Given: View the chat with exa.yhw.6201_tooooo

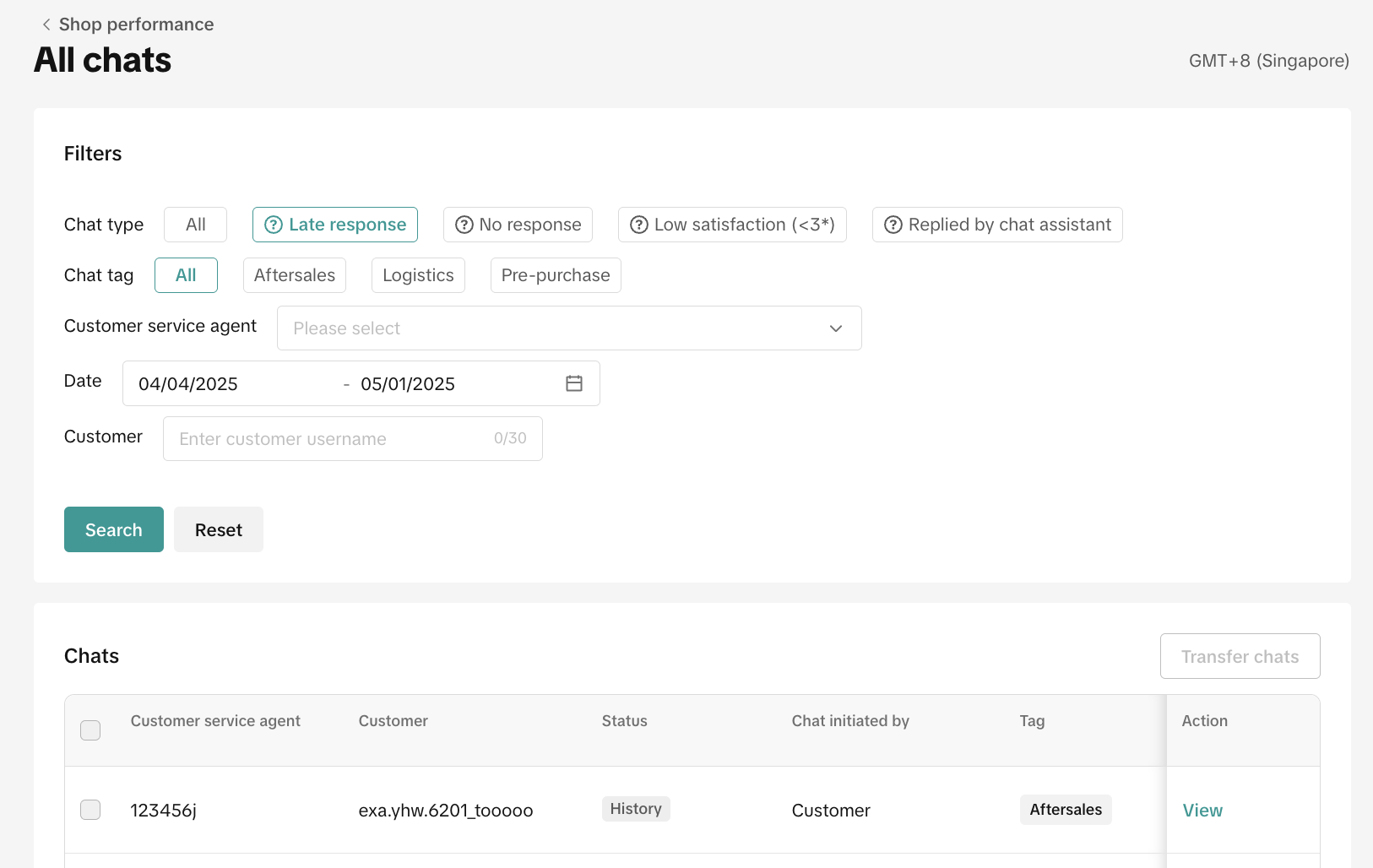Looking at the screenshot, I should click(x=1202, y=811).
